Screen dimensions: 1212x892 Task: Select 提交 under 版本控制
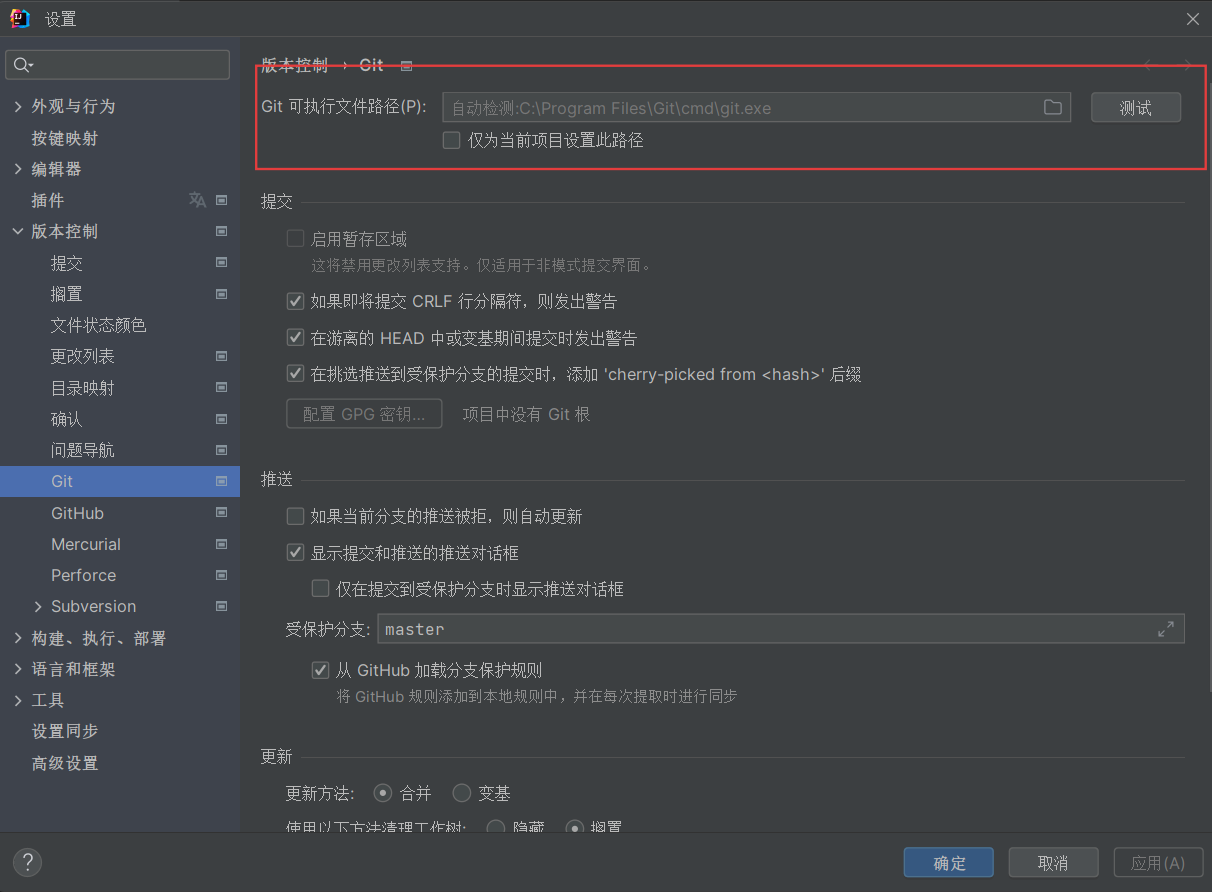tap(66, 263)
